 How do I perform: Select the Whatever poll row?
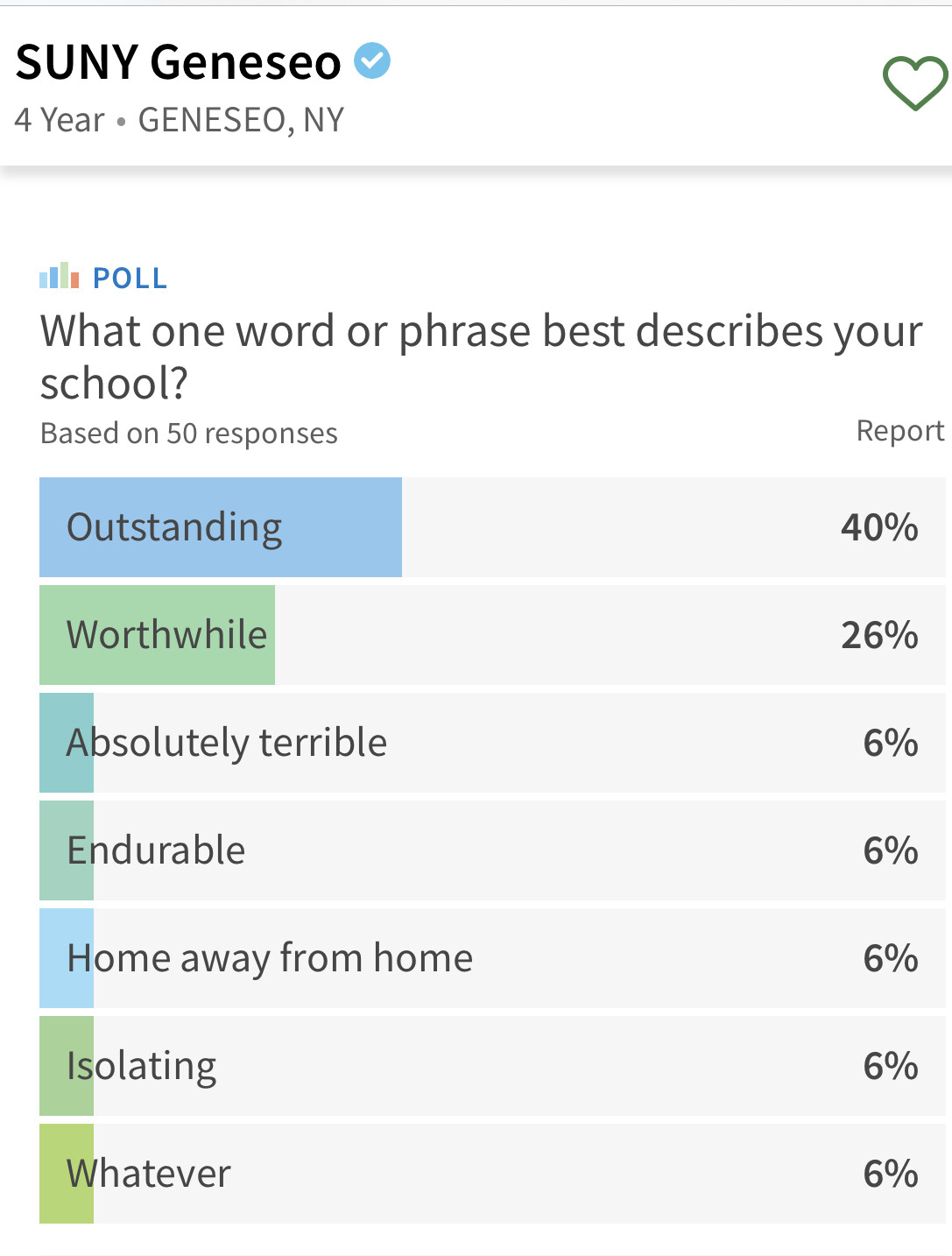pyautogui.click(x=492, y=1174)
